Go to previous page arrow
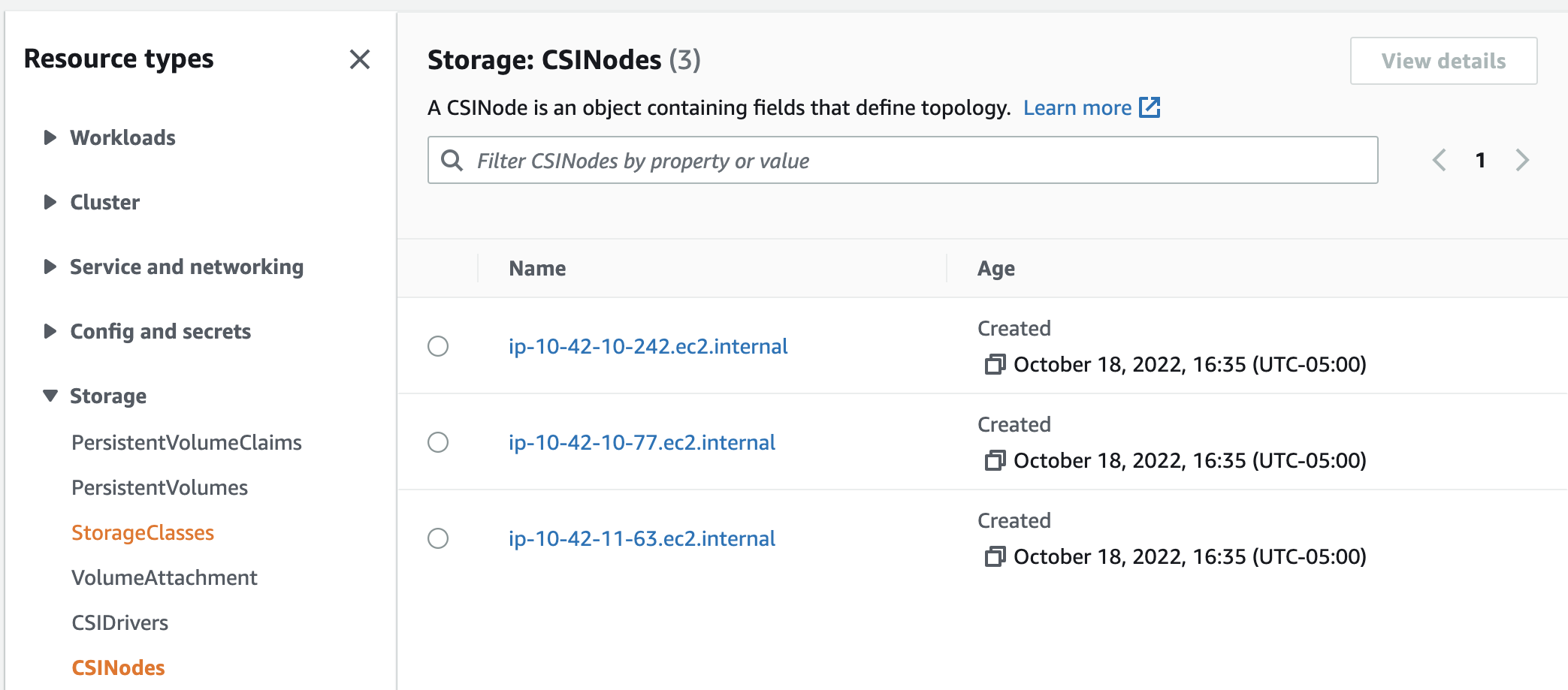 pos(1439,160)
